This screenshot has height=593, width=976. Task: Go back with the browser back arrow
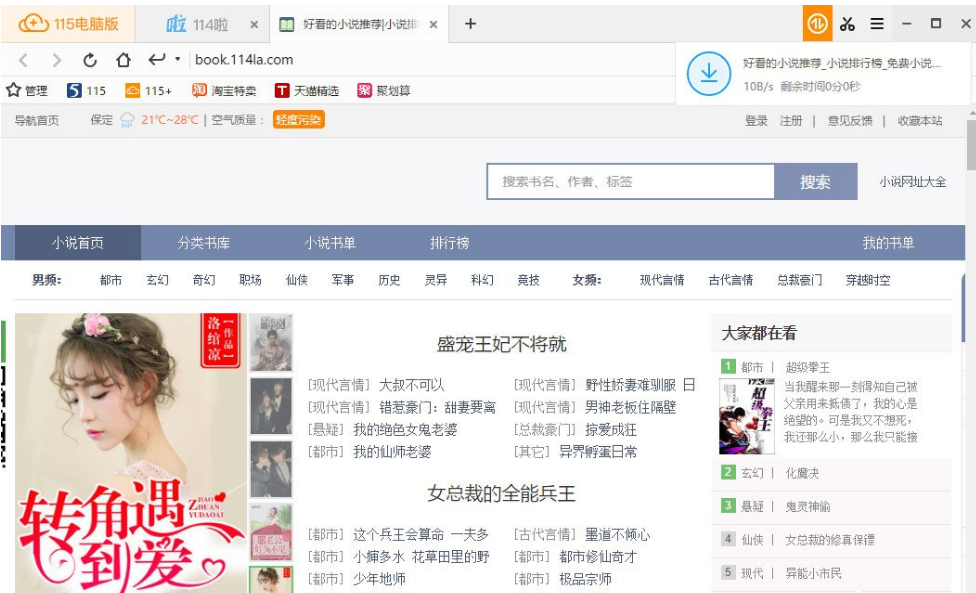24,60
